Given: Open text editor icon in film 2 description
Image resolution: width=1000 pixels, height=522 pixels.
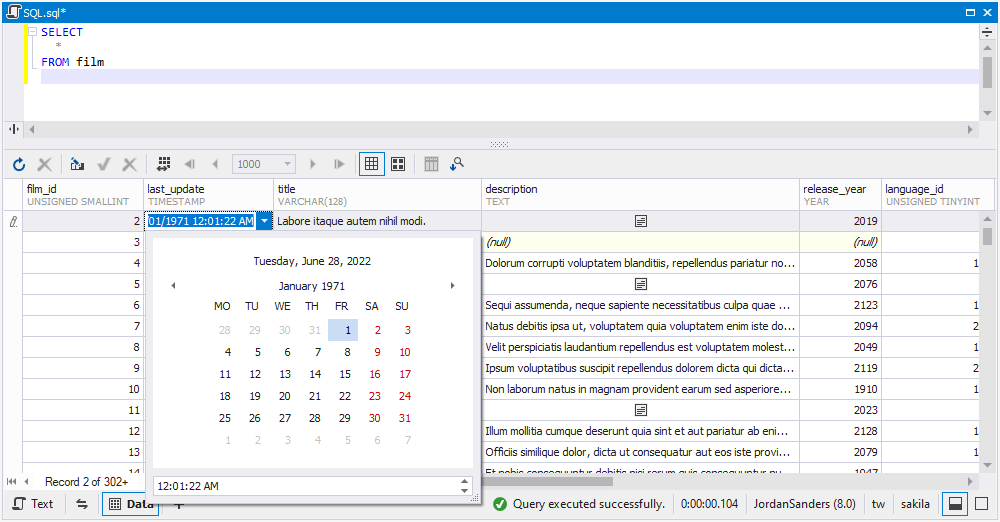Looking at the screenshot, I should tap(641, 221).
